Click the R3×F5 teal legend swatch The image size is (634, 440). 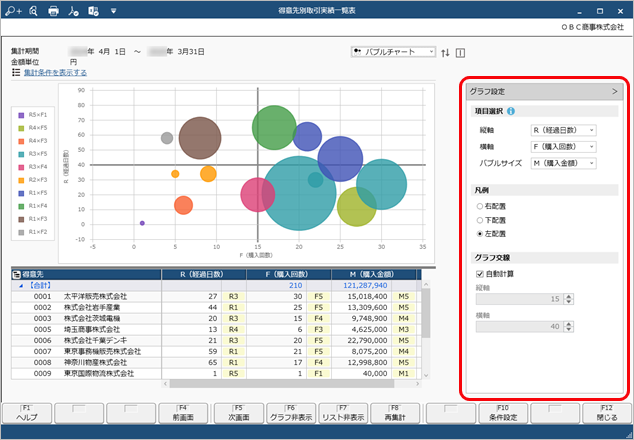tap(21, 154)
